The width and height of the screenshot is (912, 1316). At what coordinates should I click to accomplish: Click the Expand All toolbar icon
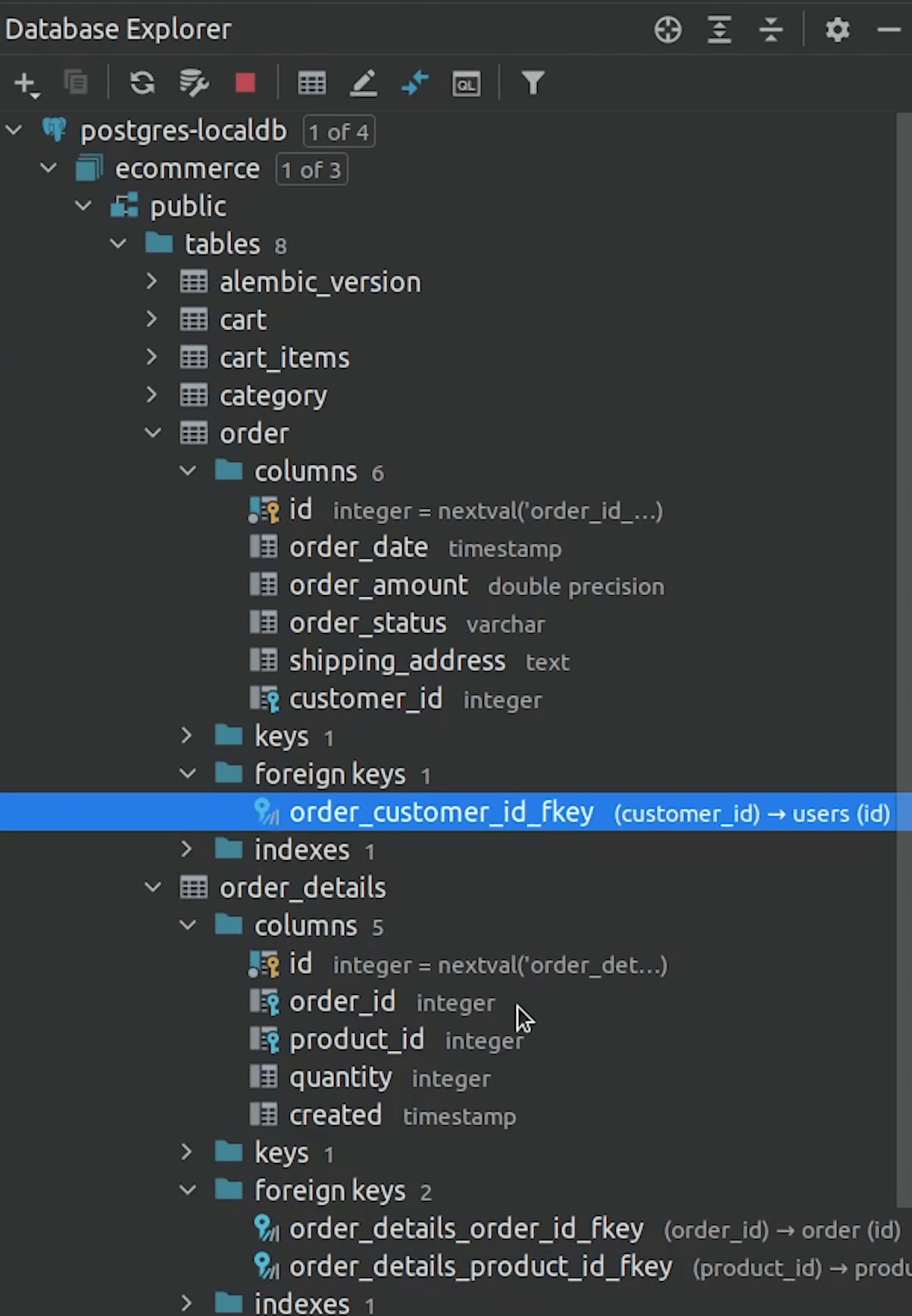[719, 30]
